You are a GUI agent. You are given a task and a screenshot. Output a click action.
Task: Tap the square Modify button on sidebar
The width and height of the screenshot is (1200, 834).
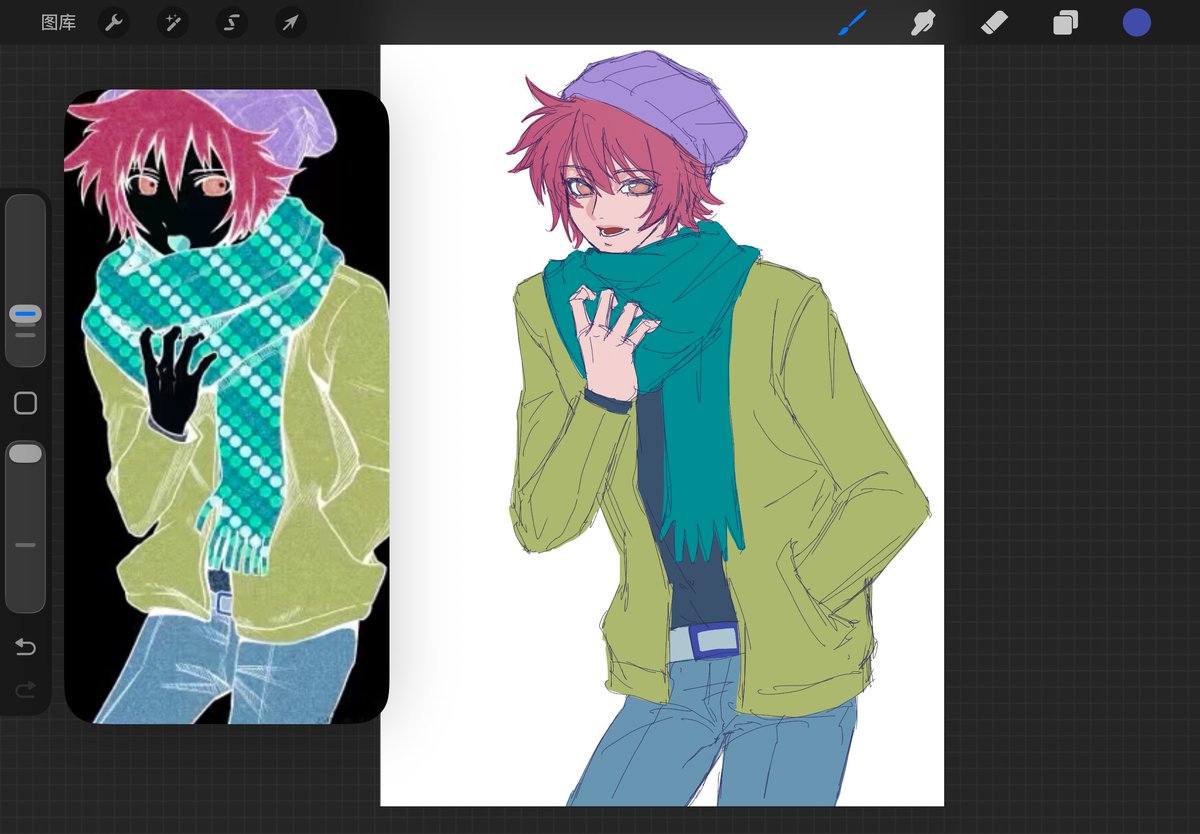tap(26, 403)
